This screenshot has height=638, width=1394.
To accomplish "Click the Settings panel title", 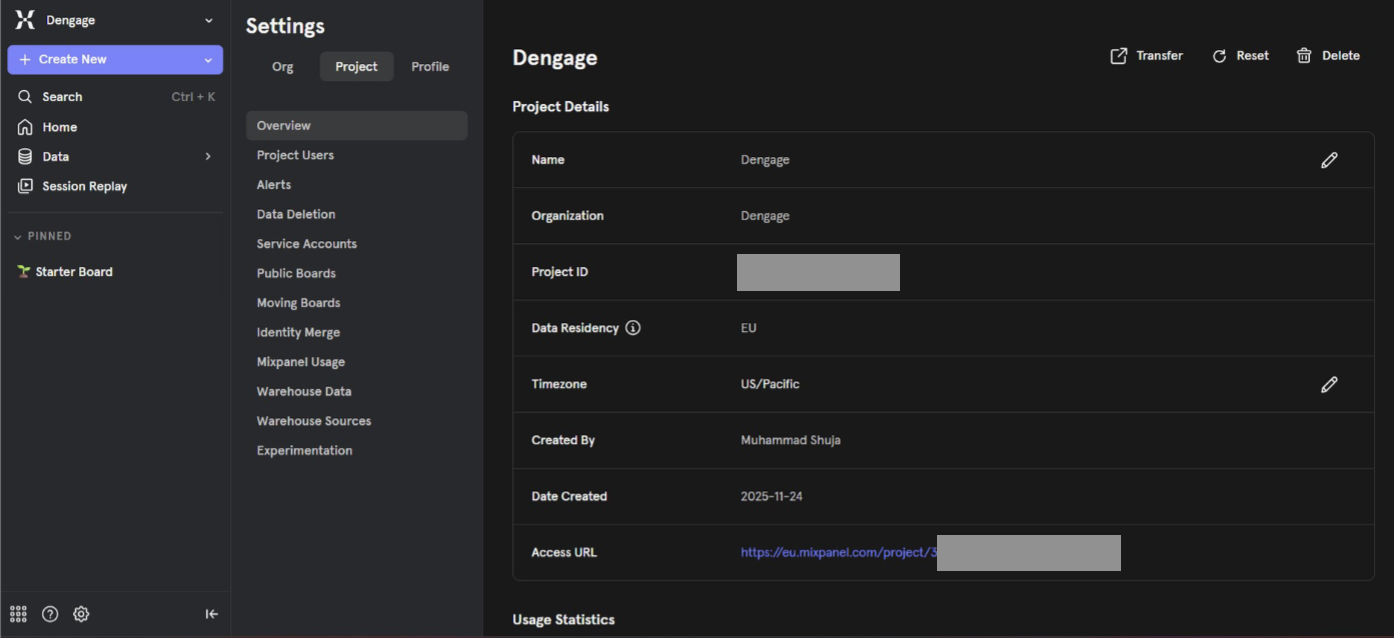I will pos(285,27).
